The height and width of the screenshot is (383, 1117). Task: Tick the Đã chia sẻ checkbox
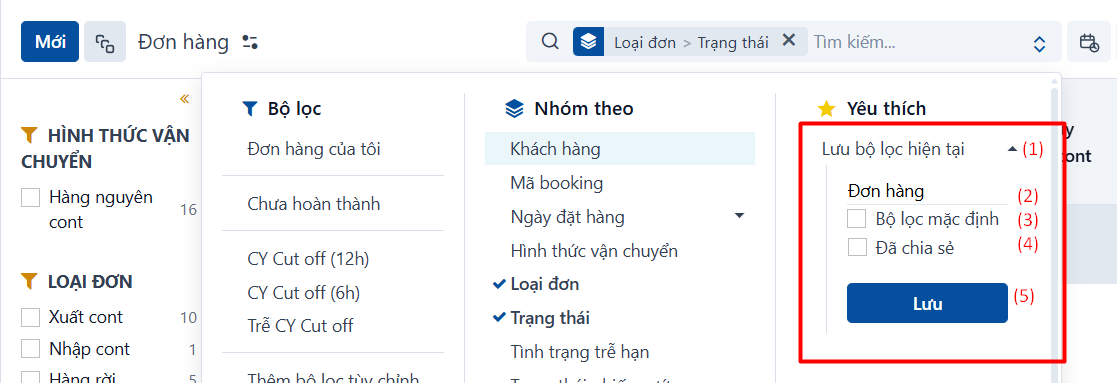tap(856, 248)
